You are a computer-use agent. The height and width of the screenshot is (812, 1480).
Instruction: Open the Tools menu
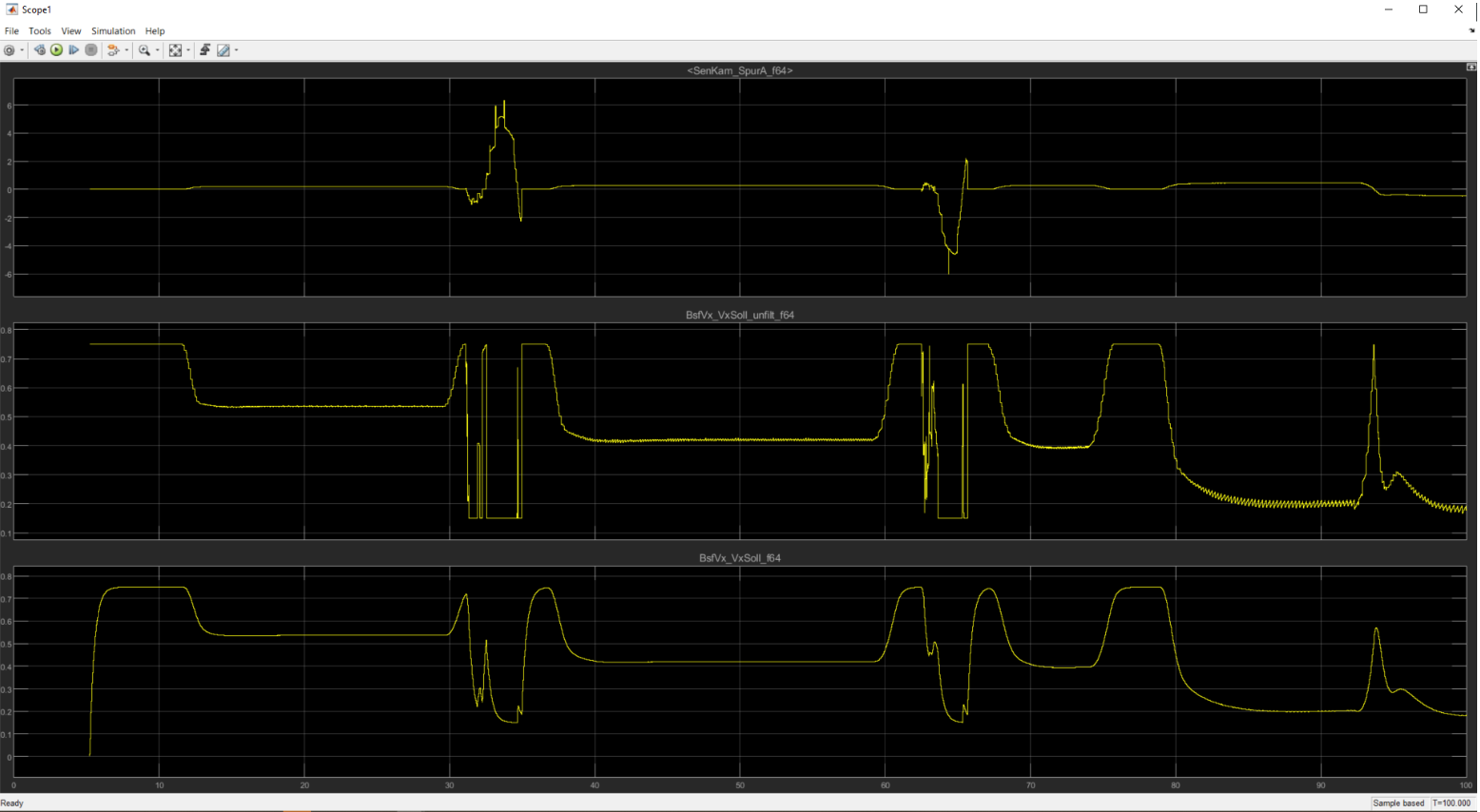40,31
